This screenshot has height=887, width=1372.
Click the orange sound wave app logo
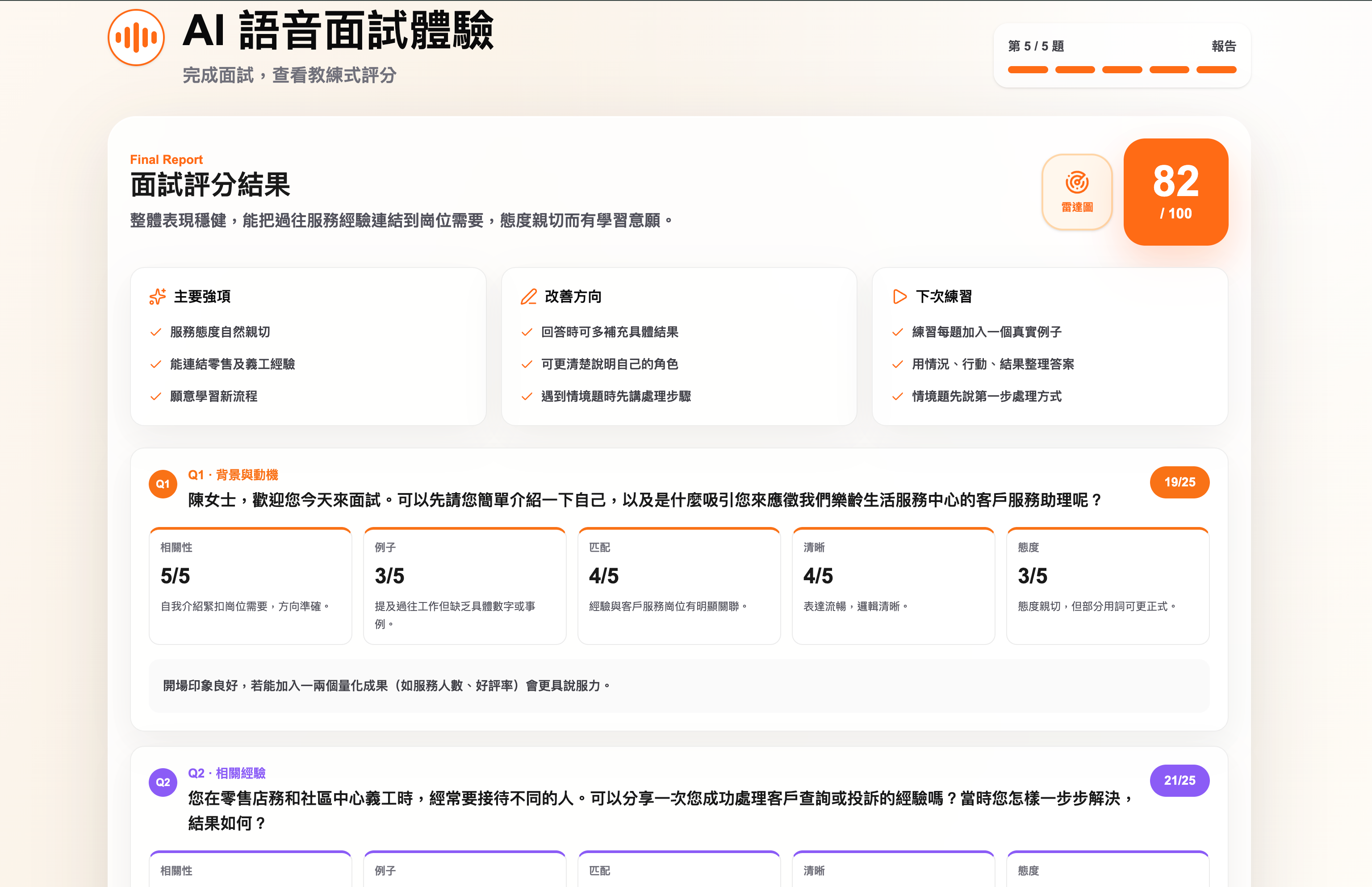pos(136,38)
